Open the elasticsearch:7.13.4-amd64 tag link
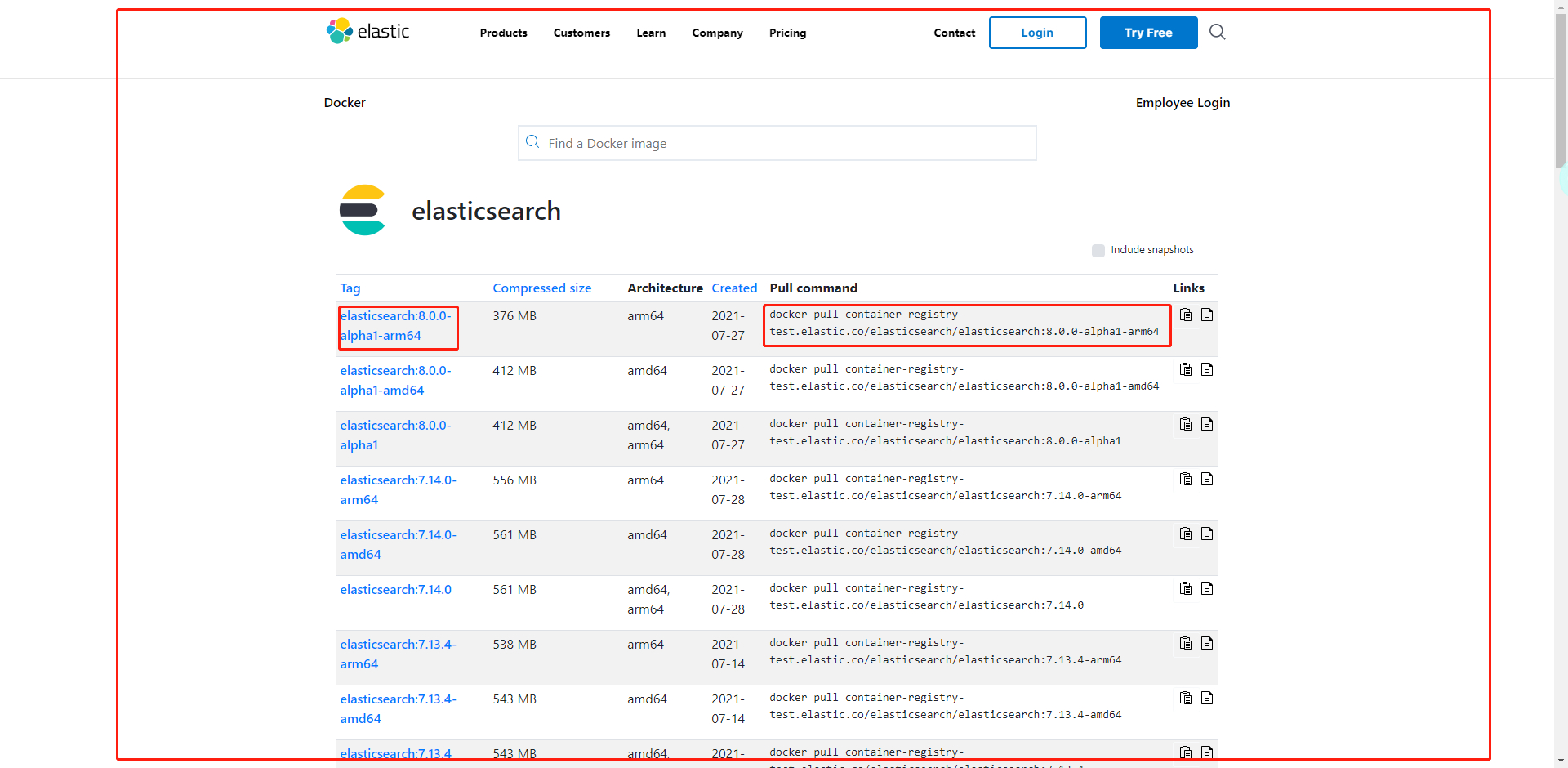The height and width of the screenshot is (768, 1568). pyautogui.click(x=398, y=709)
